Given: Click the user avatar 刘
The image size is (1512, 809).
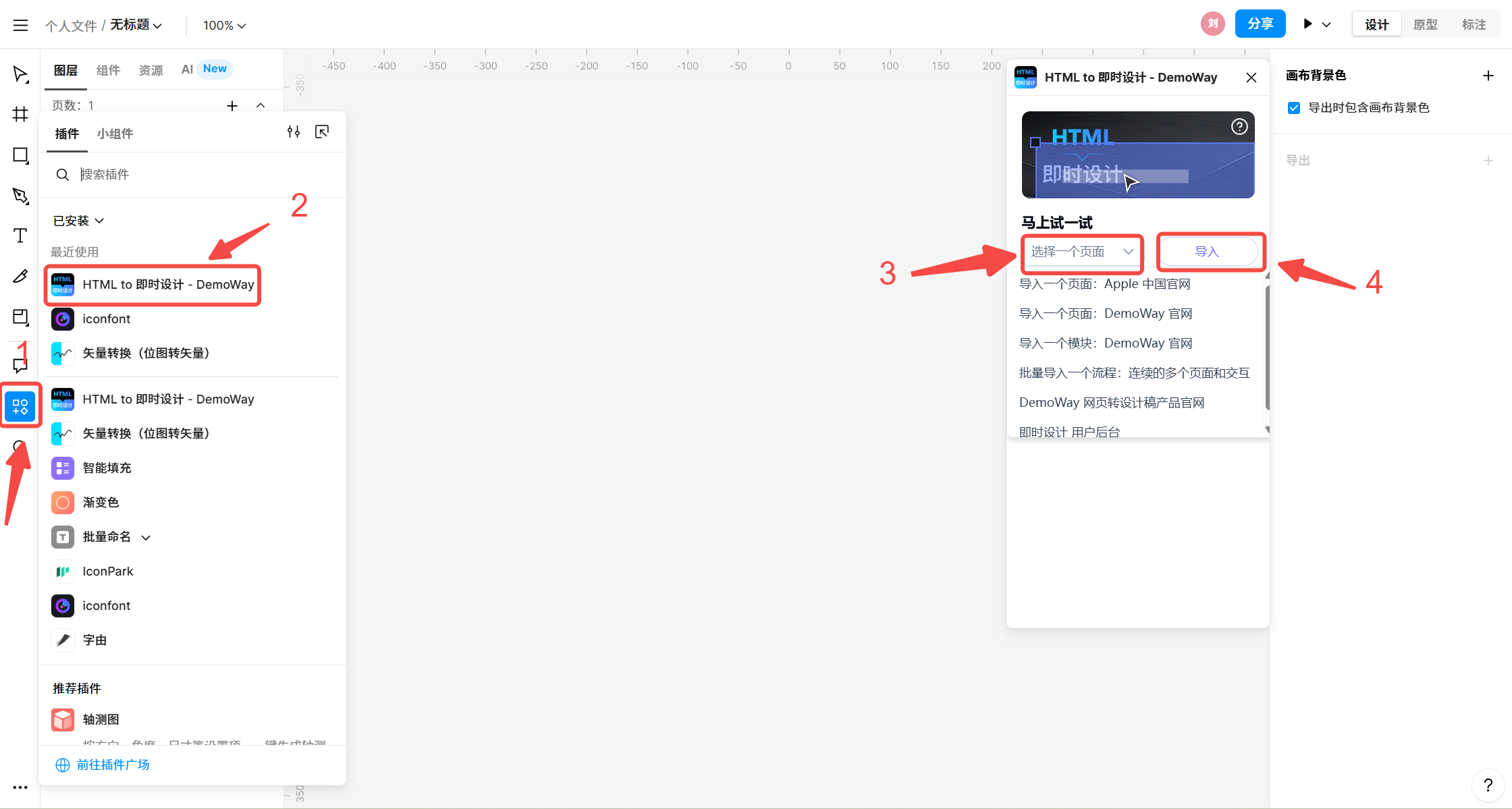Looking at the screenshot, I should (x=1213, y=24).
